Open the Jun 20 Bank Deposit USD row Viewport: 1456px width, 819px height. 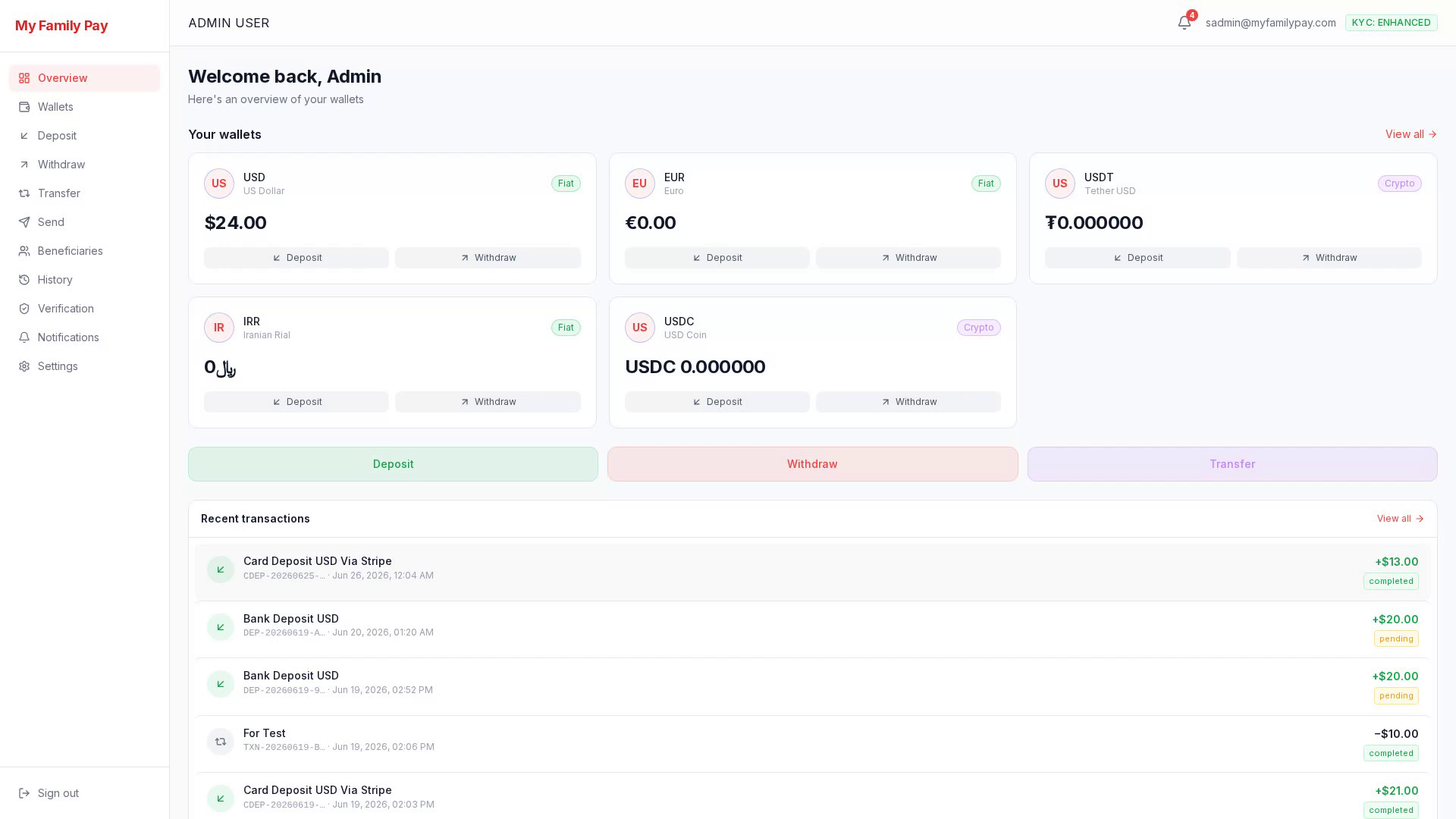812,629
